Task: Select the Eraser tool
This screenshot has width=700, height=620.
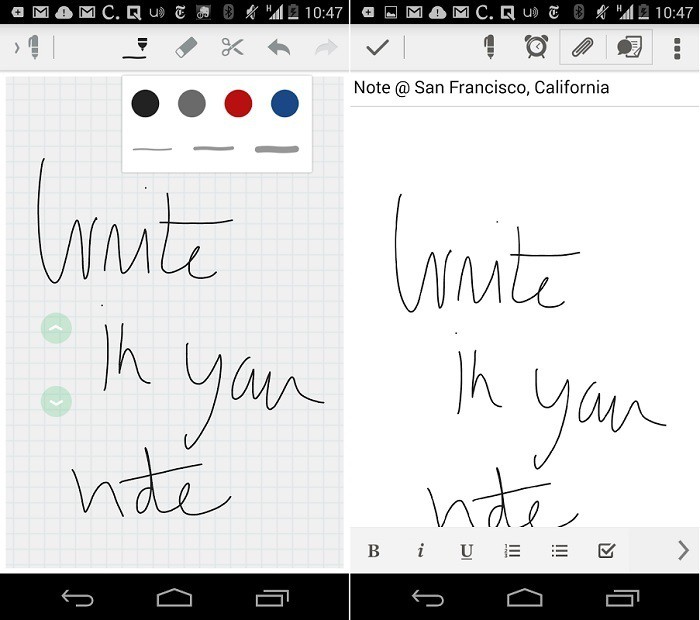Action: coord(186,47)
